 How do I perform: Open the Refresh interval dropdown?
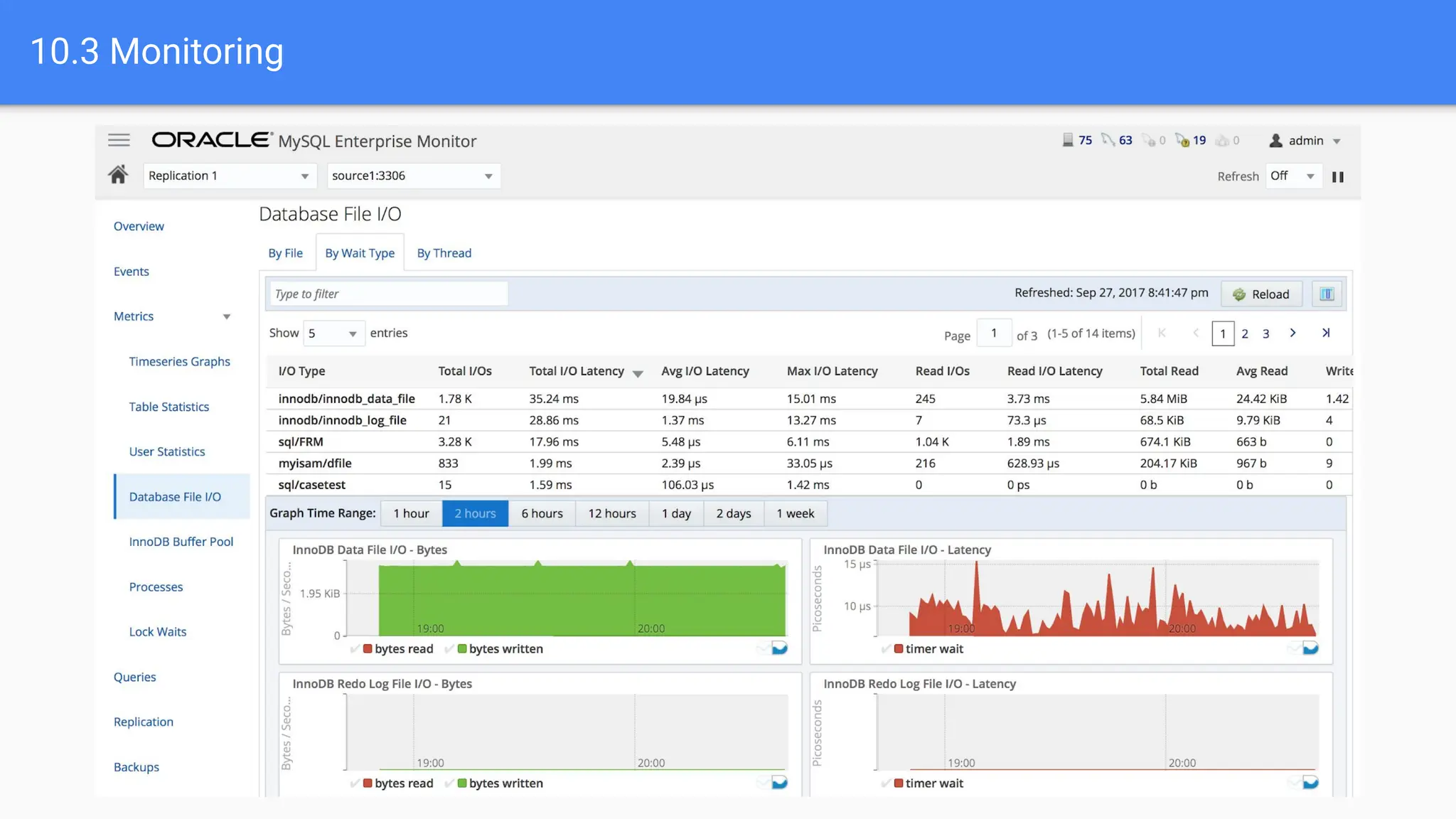point(1293,176)
